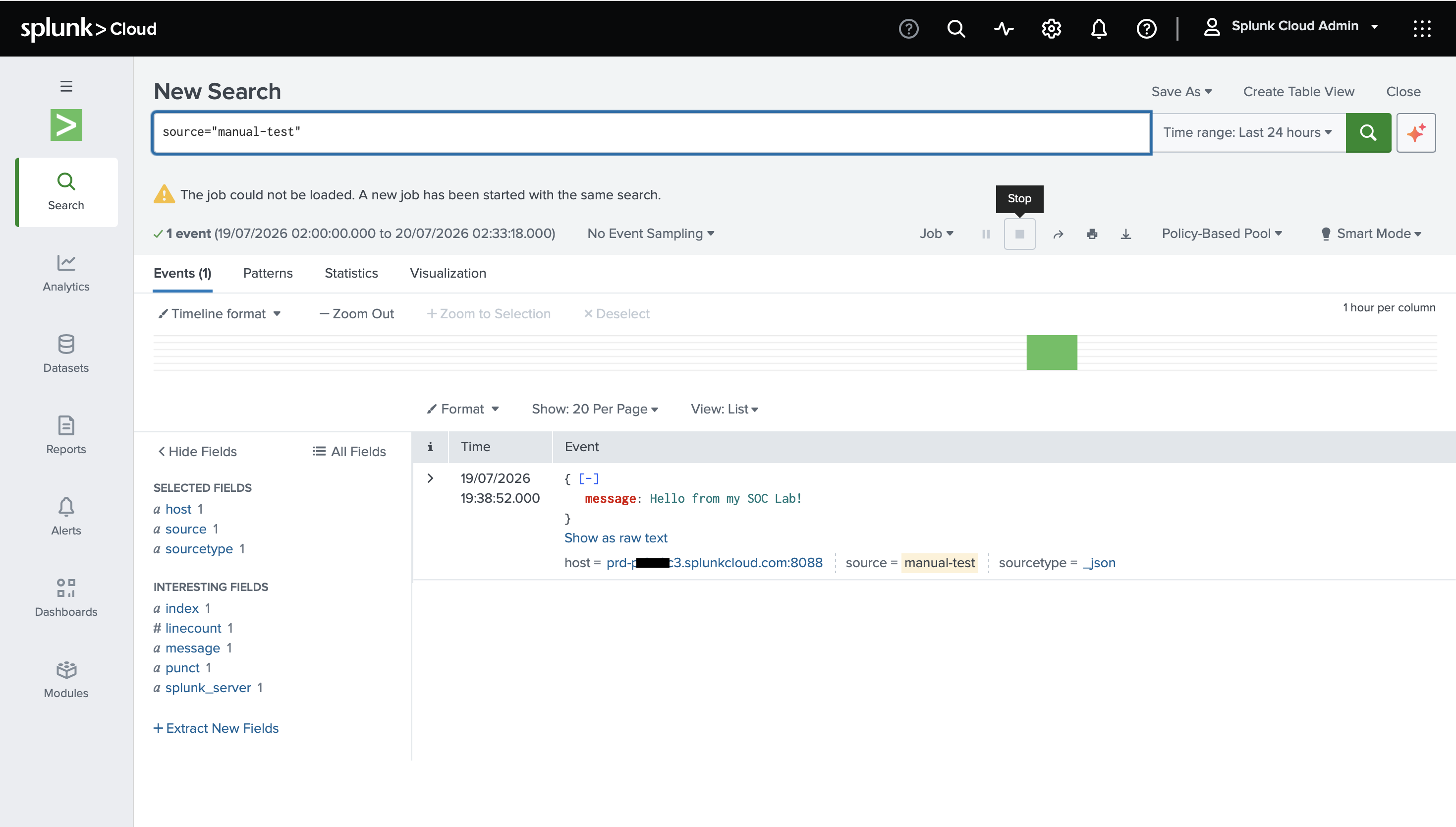This screenshot has height=827, width=1456.
Task: Open the Splunk Cloud home logo
Action: [89, 28]
